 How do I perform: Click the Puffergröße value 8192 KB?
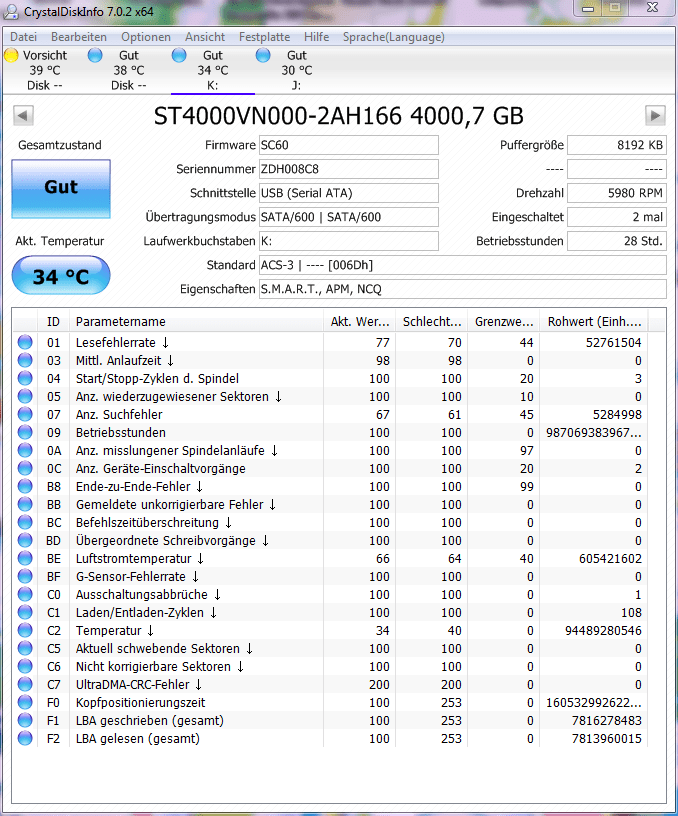coord(617,145)
